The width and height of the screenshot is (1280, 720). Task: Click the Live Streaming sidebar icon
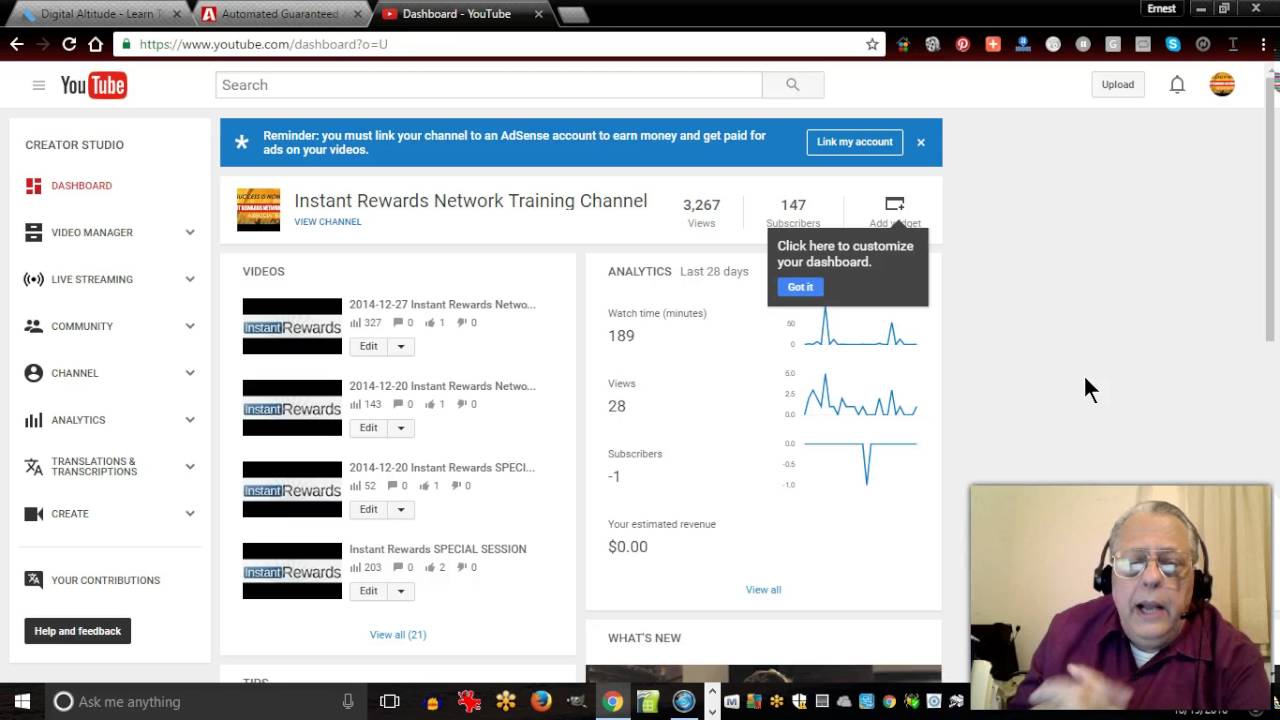[x=34, y=279]
